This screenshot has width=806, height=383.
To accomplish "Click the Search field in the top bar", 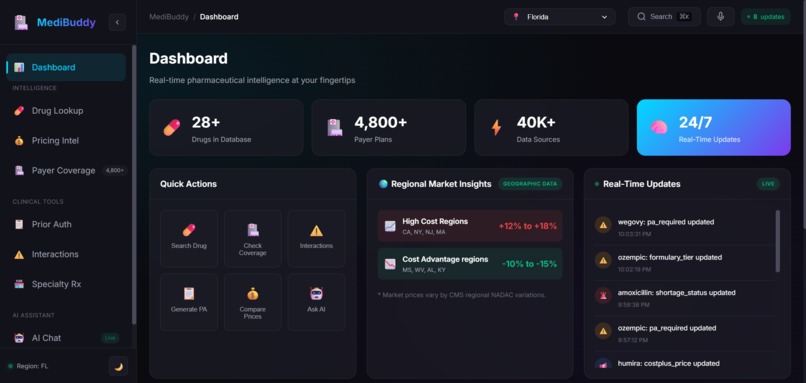I will tap(664, 17).
